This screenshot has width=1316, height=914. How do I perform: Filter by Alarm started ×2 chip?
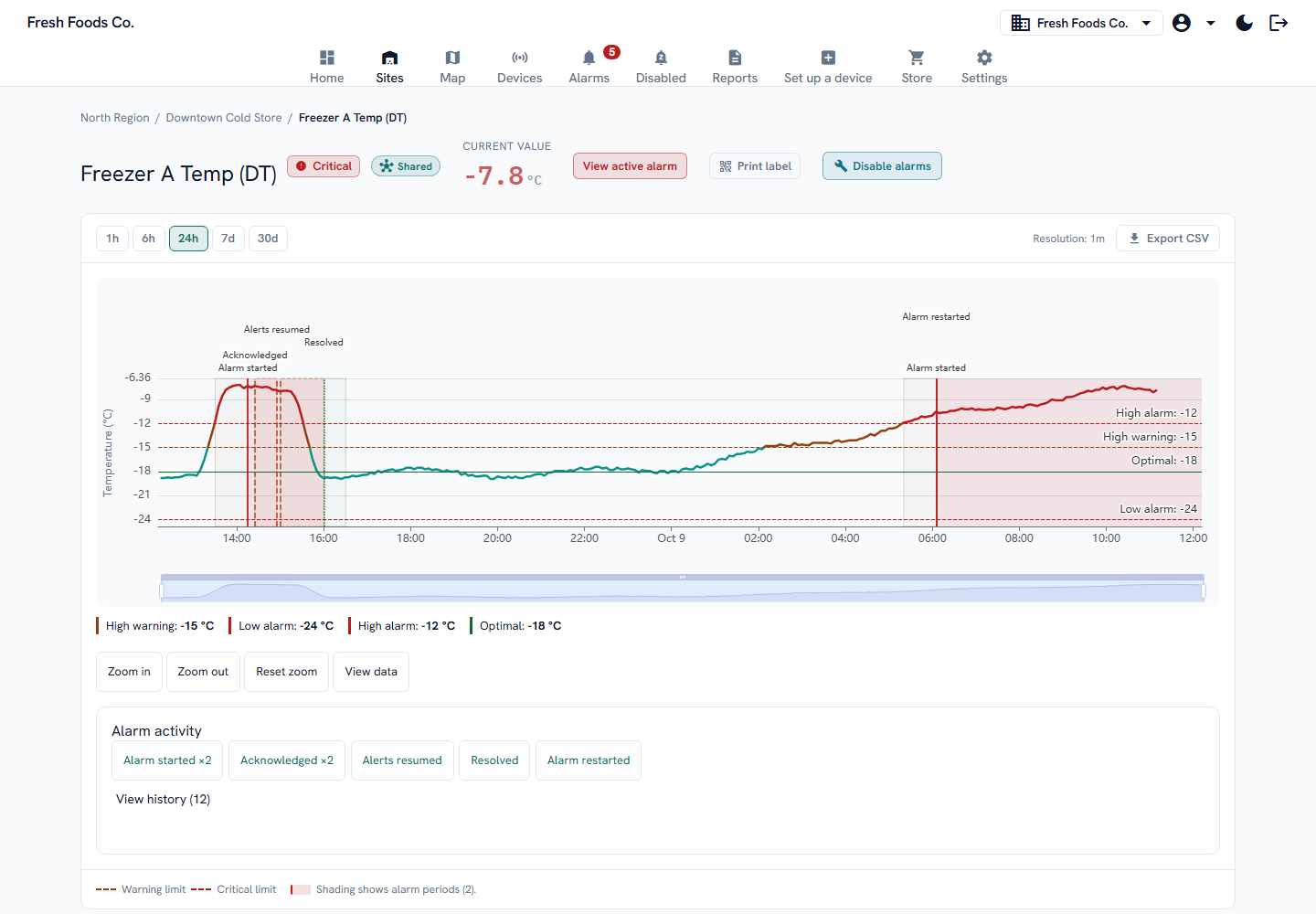(x=167, y=760)
